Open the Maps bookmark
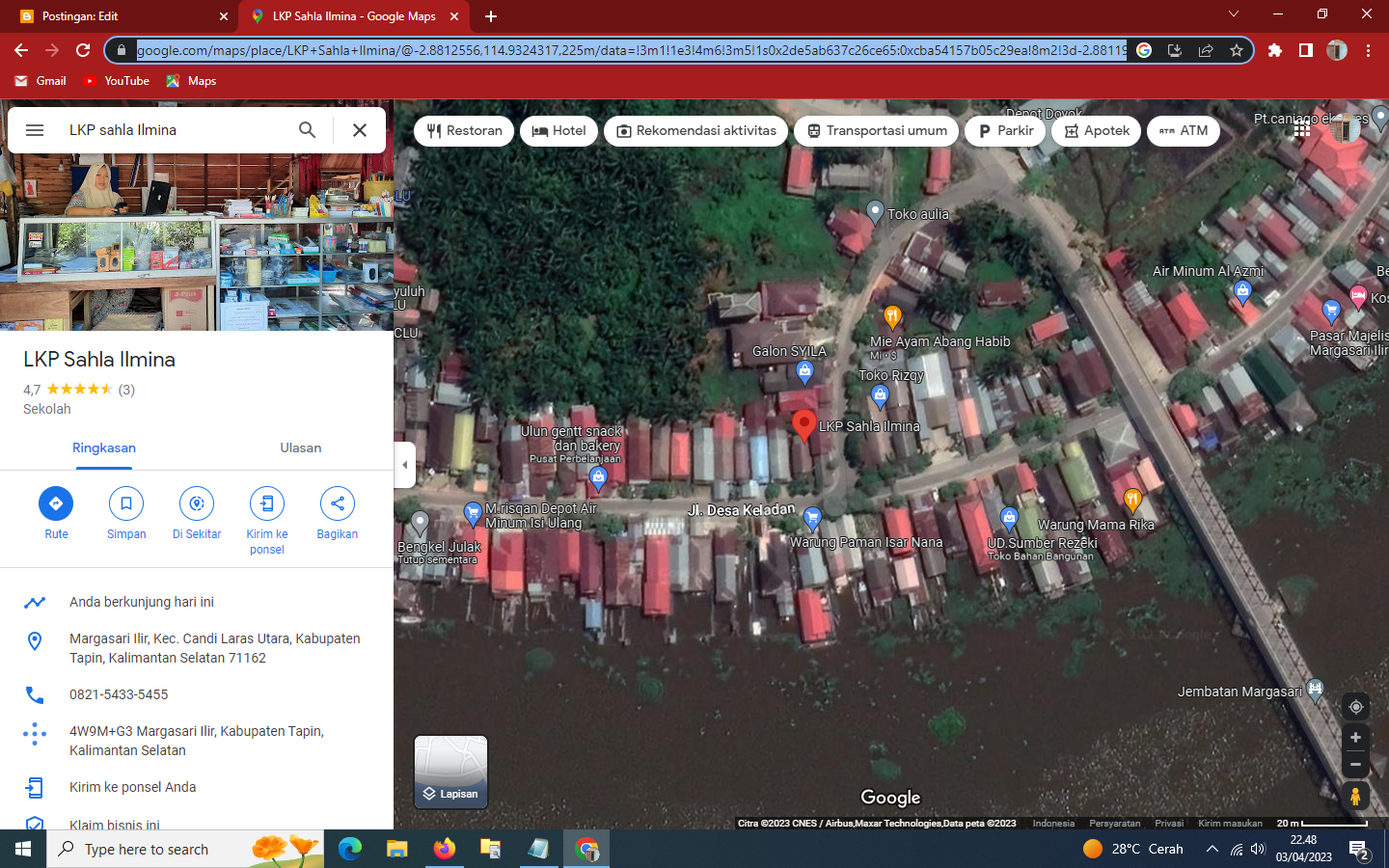Image resolution: width=1389 pixels, height=868 pixels. coord(191,81)
